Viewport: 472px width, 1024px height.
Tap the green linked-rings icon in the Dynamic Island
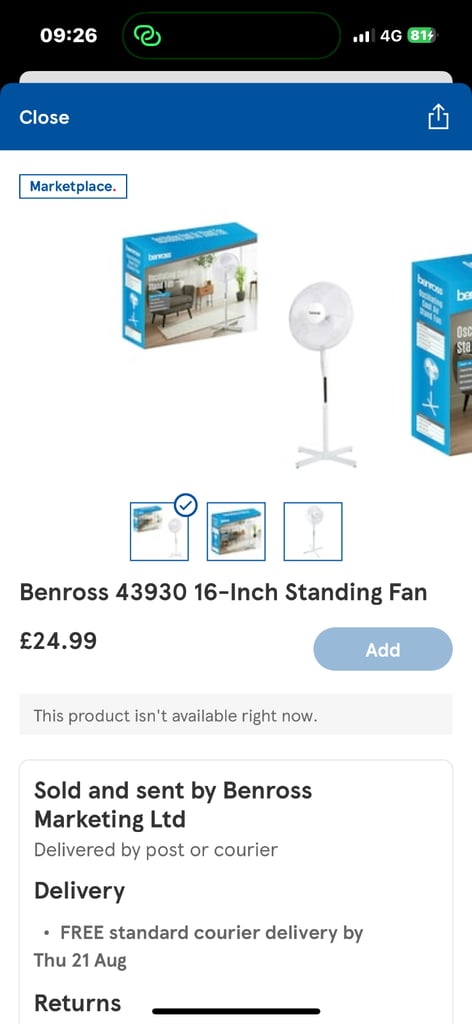pyautogui.click(x=147, y=35)
